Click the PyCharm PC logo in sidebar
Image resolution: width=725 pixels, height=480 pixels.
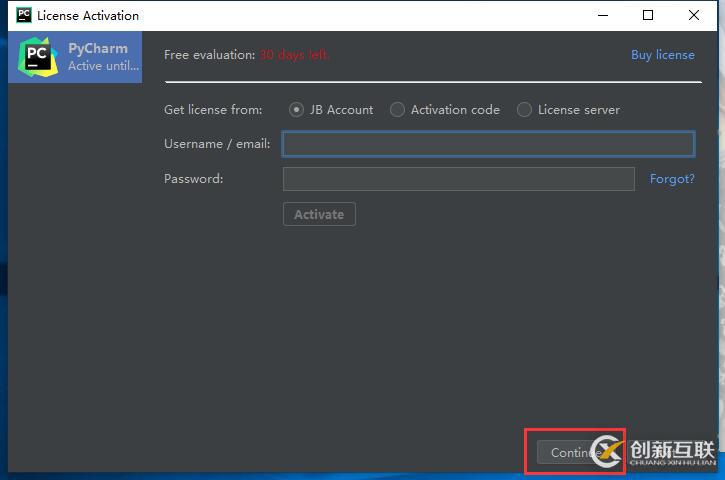point(38,57)
